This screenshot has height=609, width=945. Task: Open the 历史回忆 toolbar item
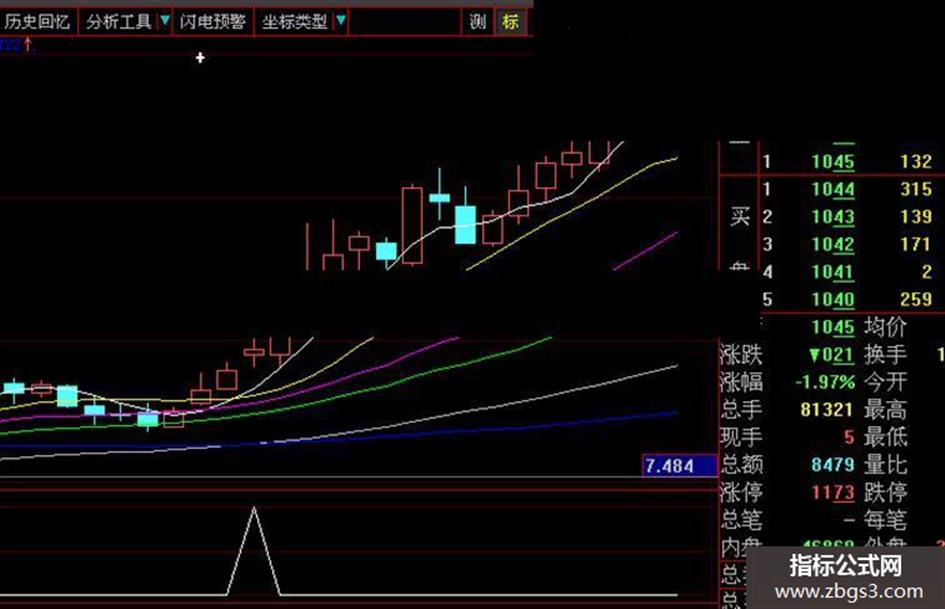37,22
